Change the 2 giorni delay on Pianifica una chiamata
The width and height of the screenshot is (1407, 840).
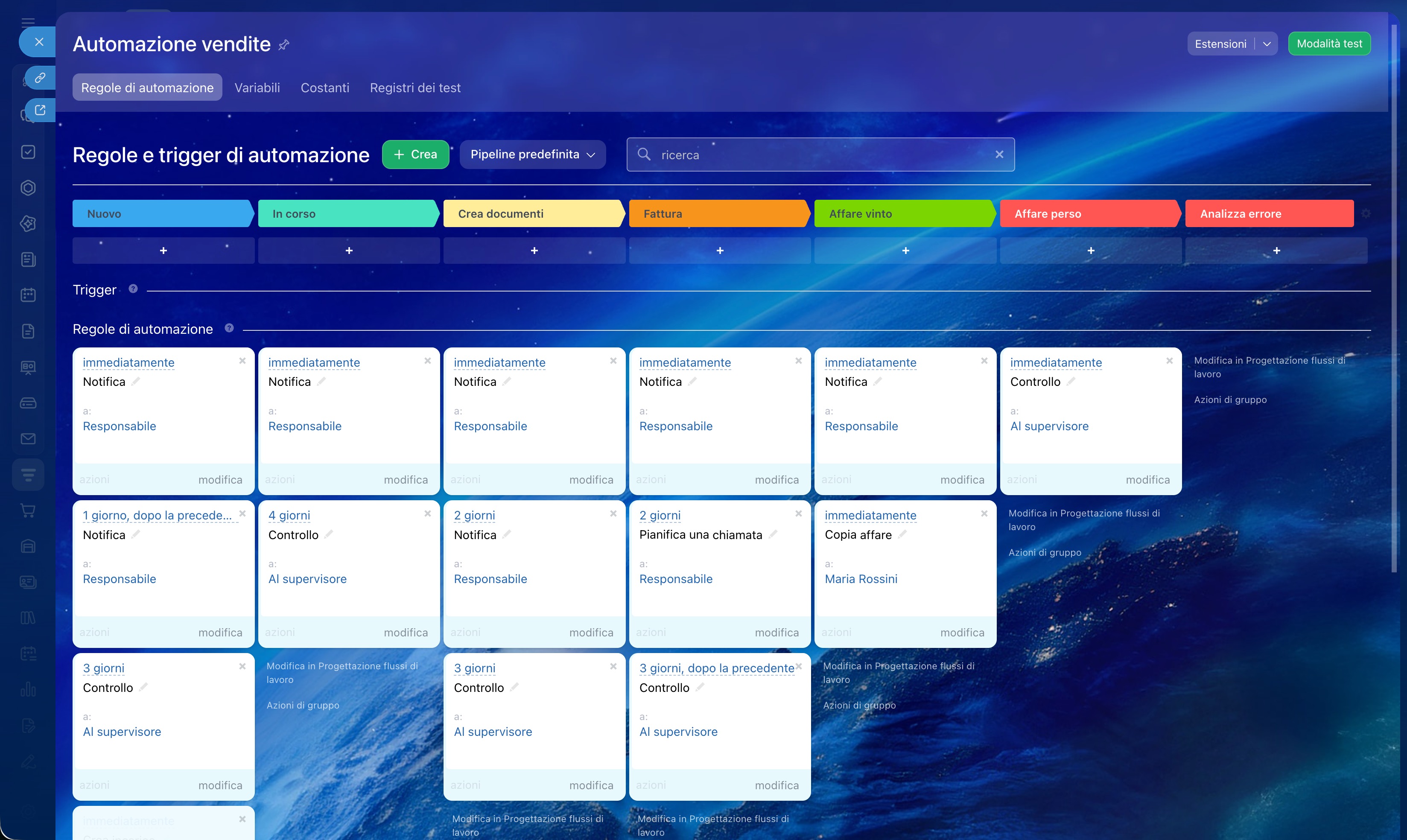[x=660, y=516]
